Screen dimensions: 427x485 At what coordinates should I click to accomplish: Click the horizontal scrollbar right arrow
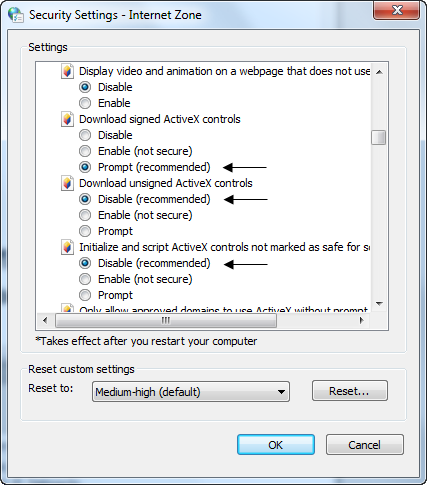coord(362,320)
